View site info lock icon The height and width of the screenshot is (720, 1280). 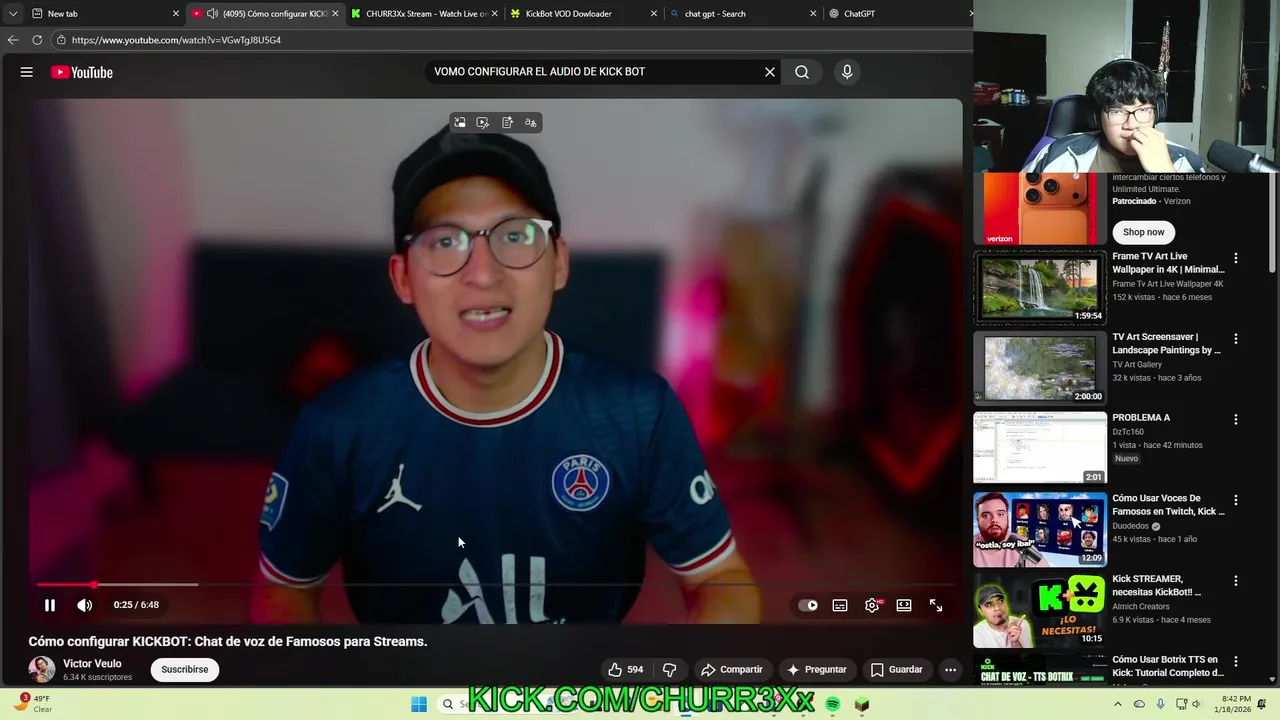[61, 40]
